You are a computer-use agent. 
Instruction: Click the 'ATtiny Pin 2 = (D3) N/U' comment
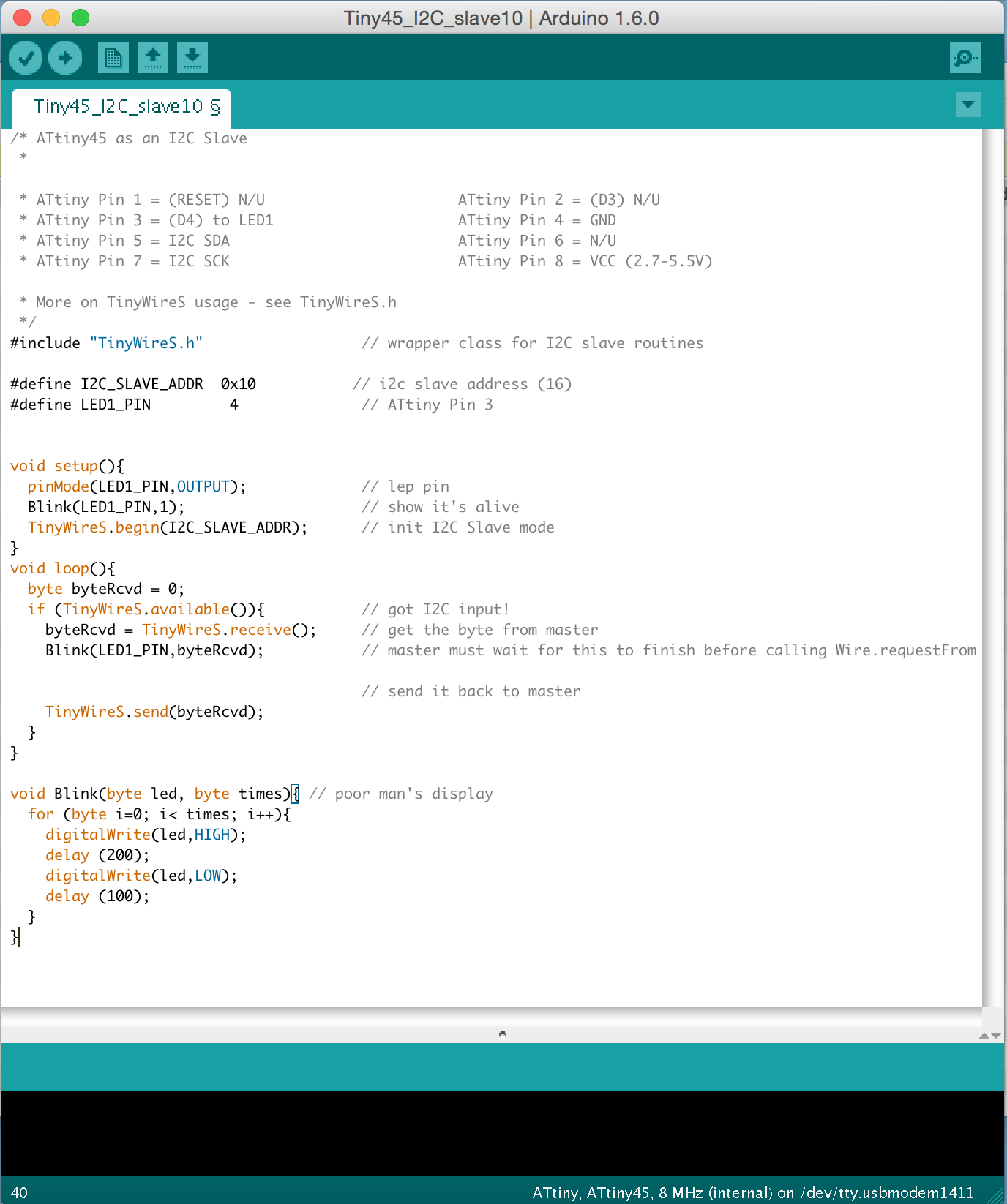click(559, 200)
